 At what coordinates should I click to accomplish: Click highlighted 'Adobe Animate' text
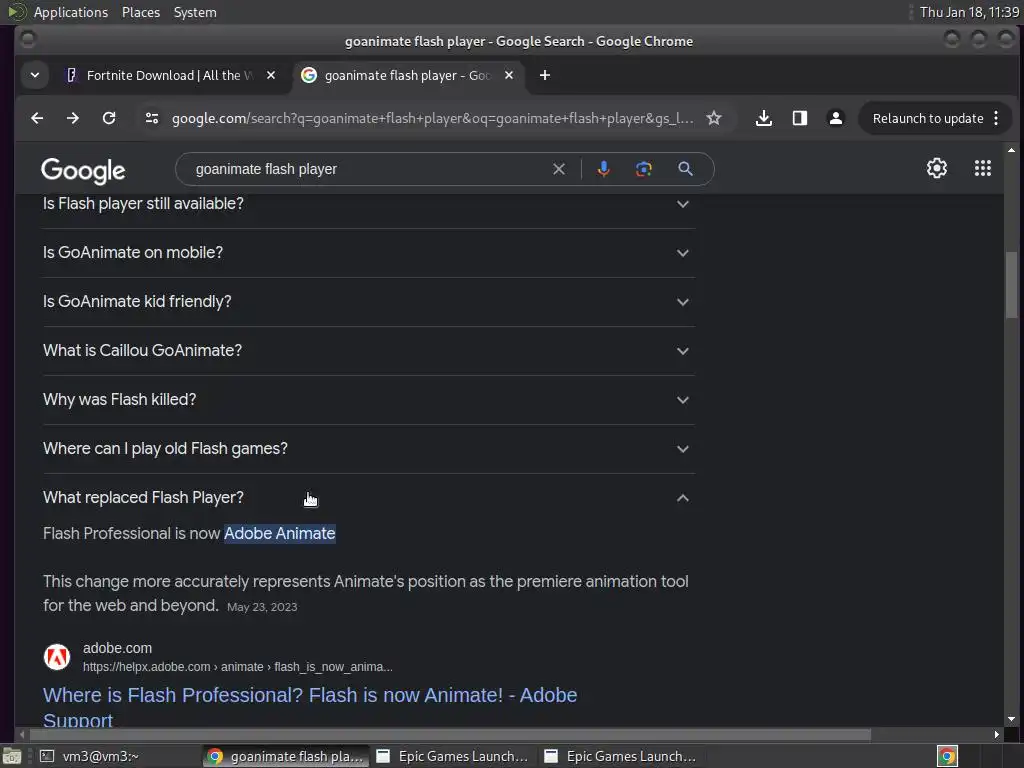coord(280,534)
